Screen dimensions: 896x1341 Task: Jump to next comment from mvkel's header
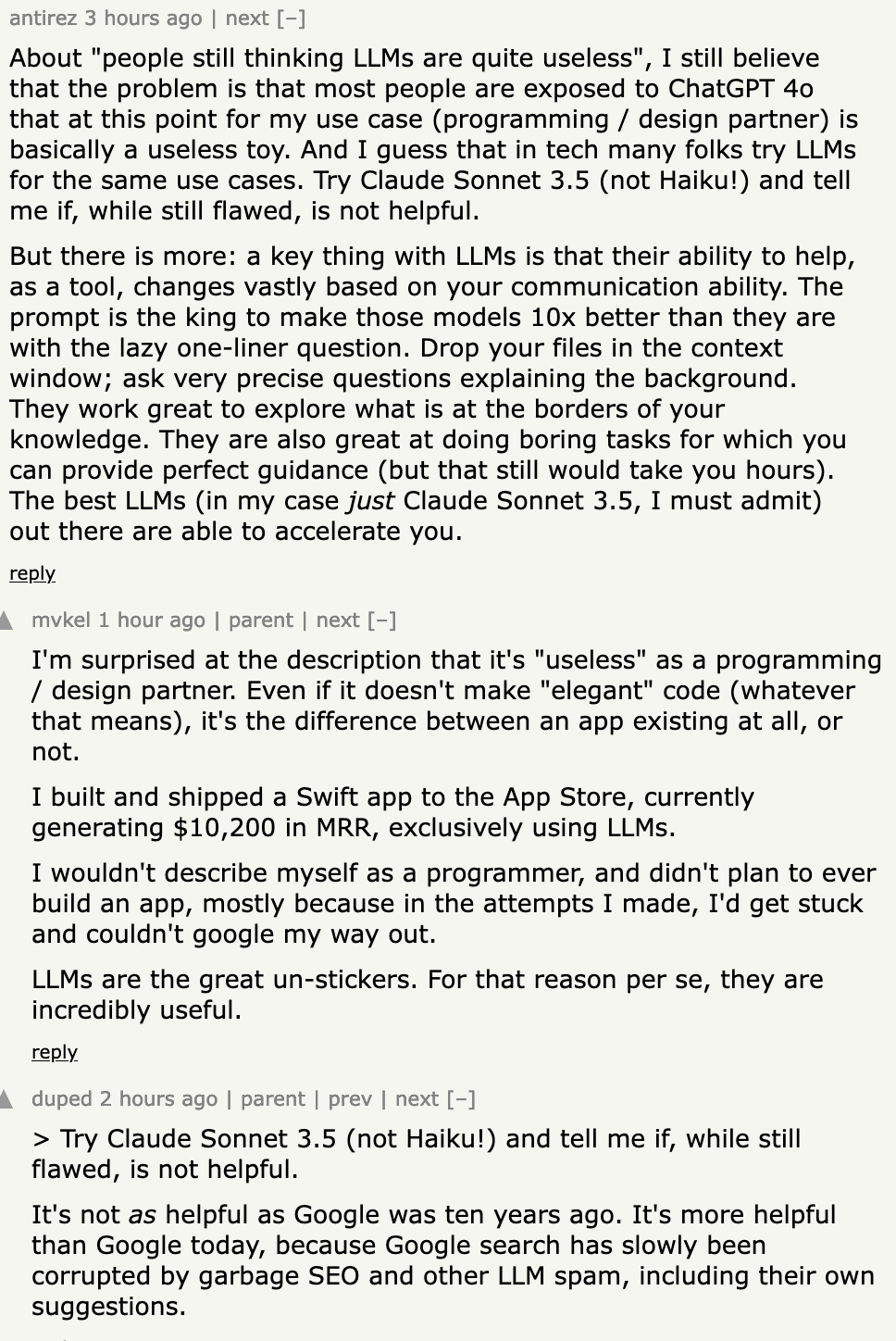click(x=338, y=620)
